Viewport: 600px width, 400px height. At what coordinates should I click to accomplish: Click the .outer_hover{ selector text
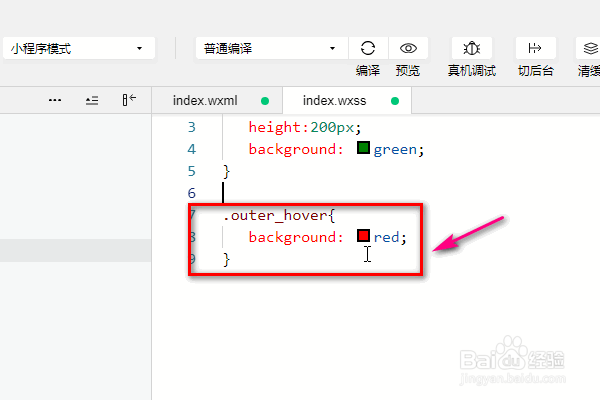(279, 216)
